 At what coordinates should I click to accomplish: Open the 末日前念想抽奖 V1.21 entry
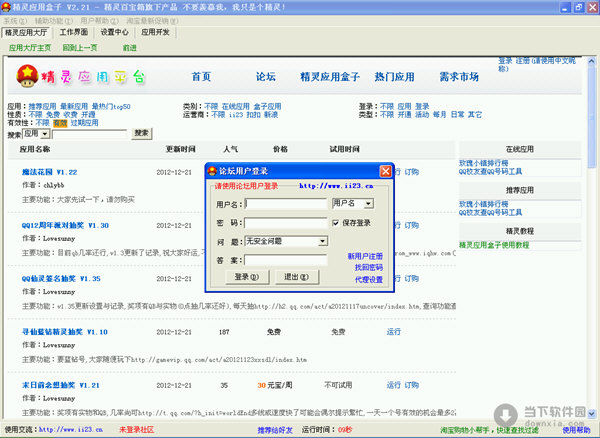(60, 385)
